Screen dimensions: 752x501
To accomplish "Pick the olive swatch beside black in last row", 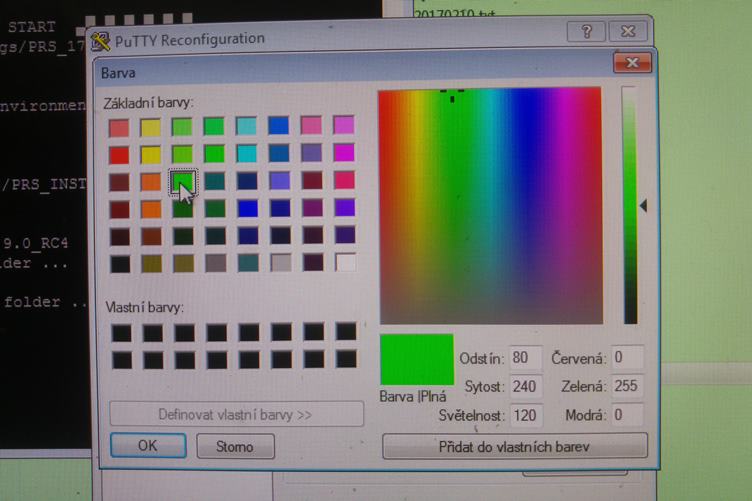I will [x=152, y=264].
